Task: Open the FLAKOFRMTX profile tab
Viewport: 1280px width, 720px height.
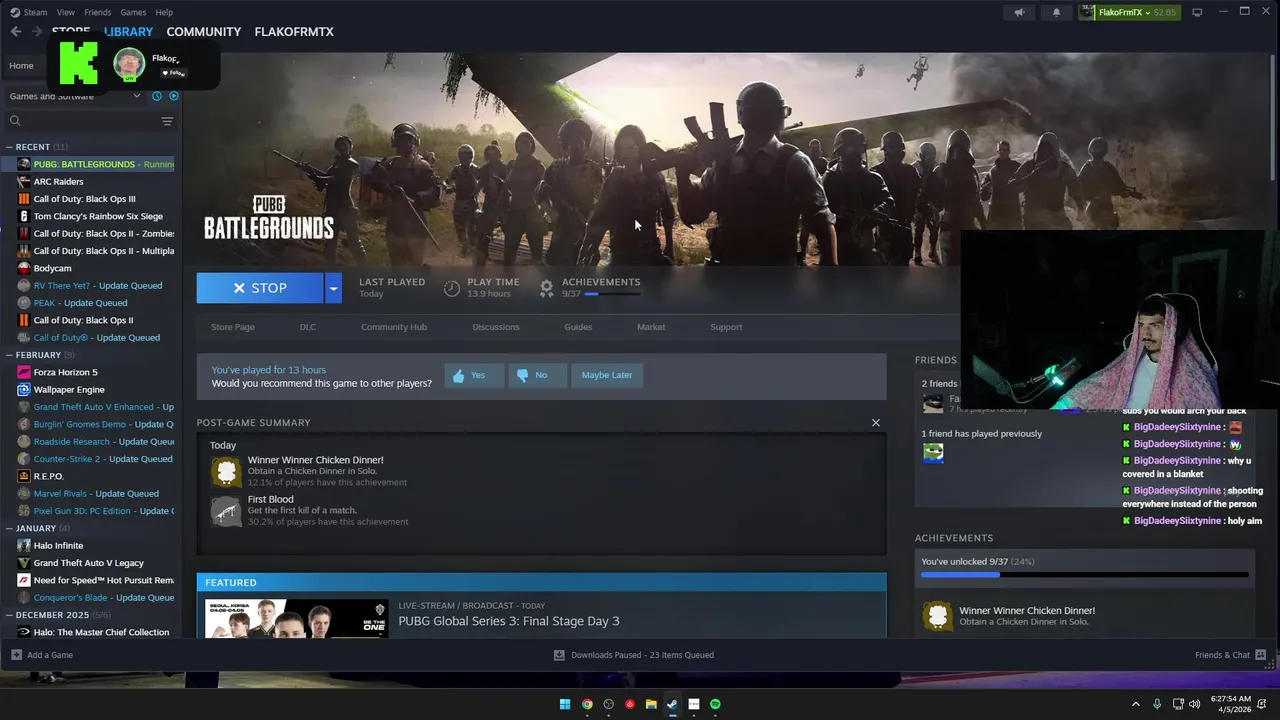Action: click(294, 32)
